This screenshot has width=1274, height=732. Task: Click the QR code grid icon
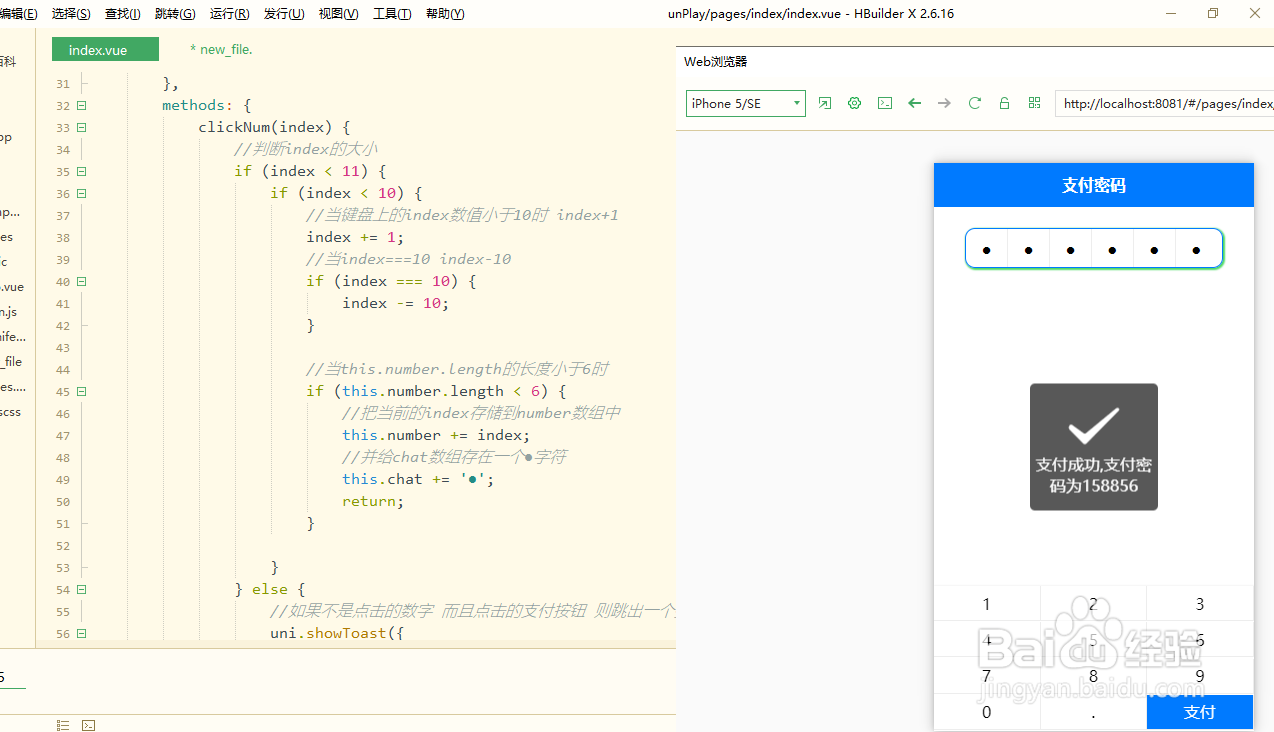click(x=1035, y=103)
